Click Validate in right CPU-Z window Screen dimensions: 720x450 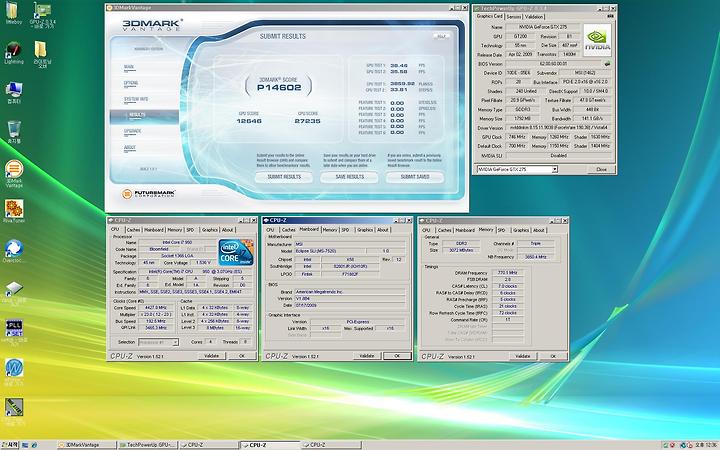click(522, 356)
